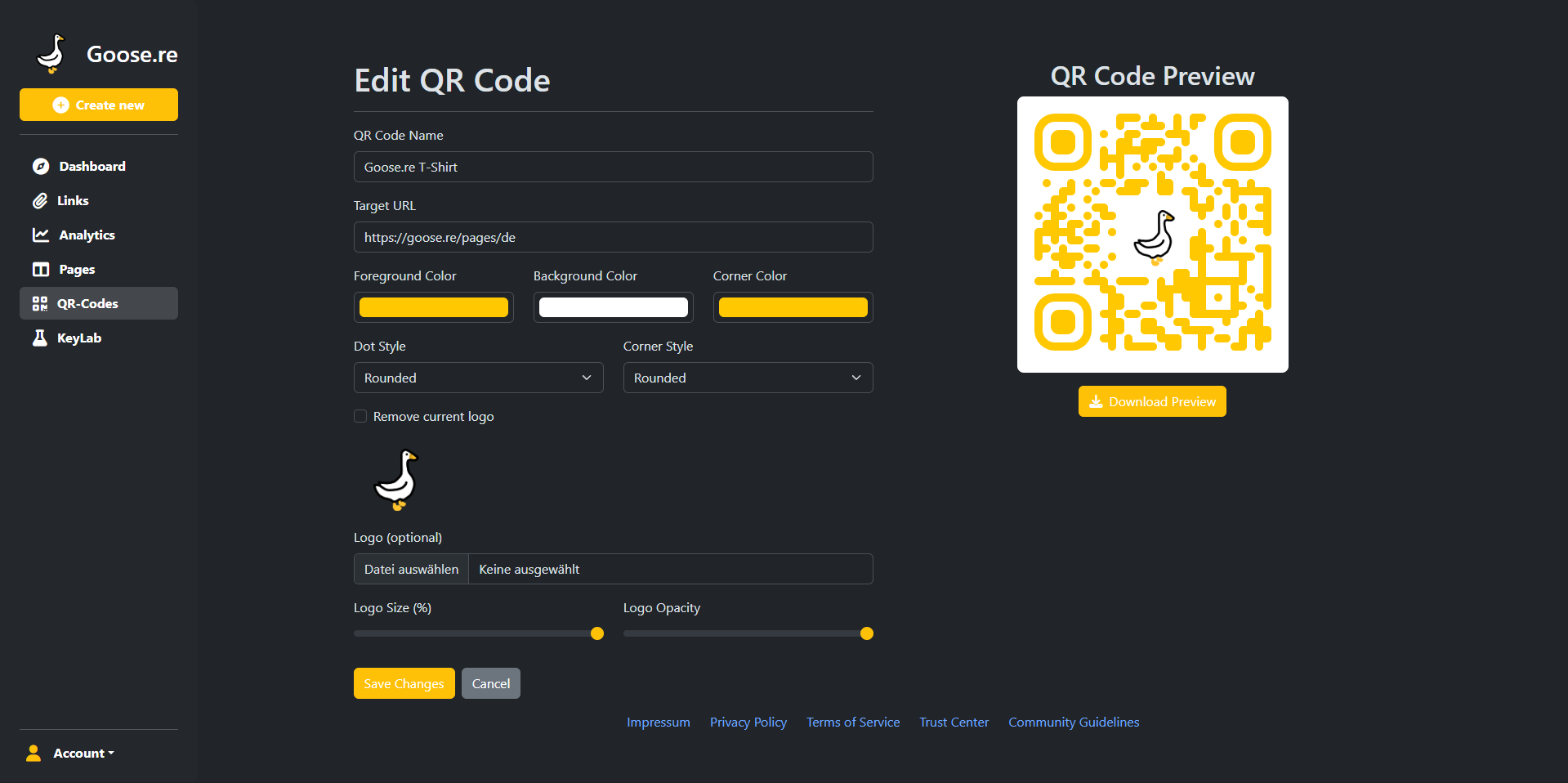Open the Dot Style dropdown

point(478,378)
